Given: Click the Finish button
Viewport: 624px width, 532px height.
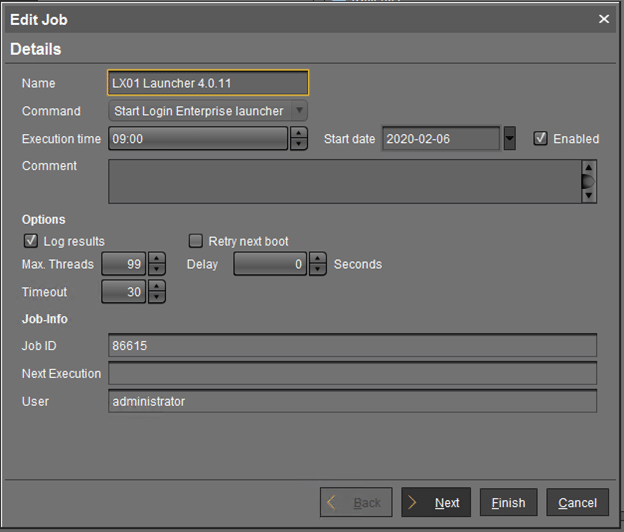Looking at the screenshot, I should [x=509, y=502].
